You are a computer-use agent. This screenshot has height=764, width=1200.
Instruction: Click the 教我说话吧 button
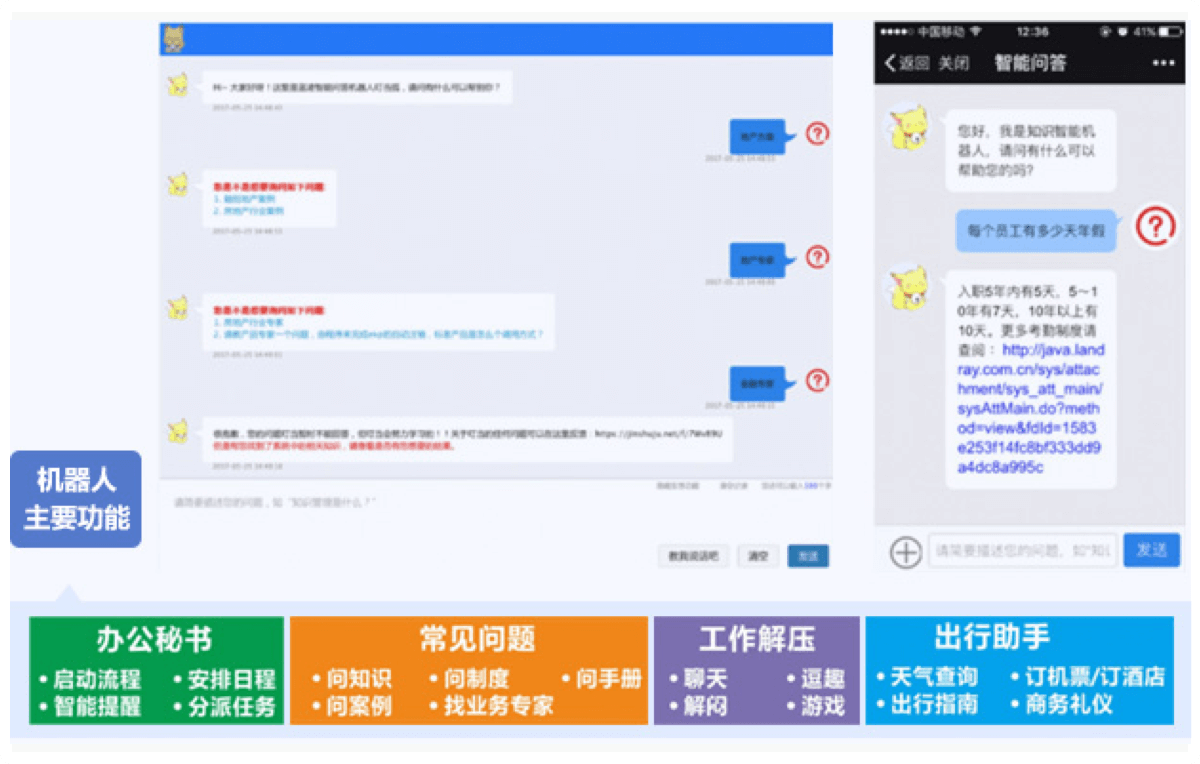693,557
